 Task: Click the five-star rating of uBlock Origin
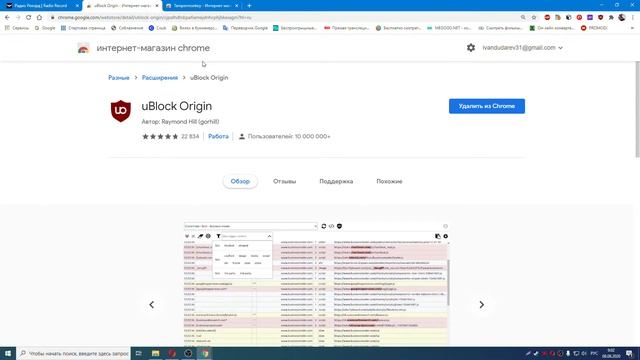pos(160,136)
